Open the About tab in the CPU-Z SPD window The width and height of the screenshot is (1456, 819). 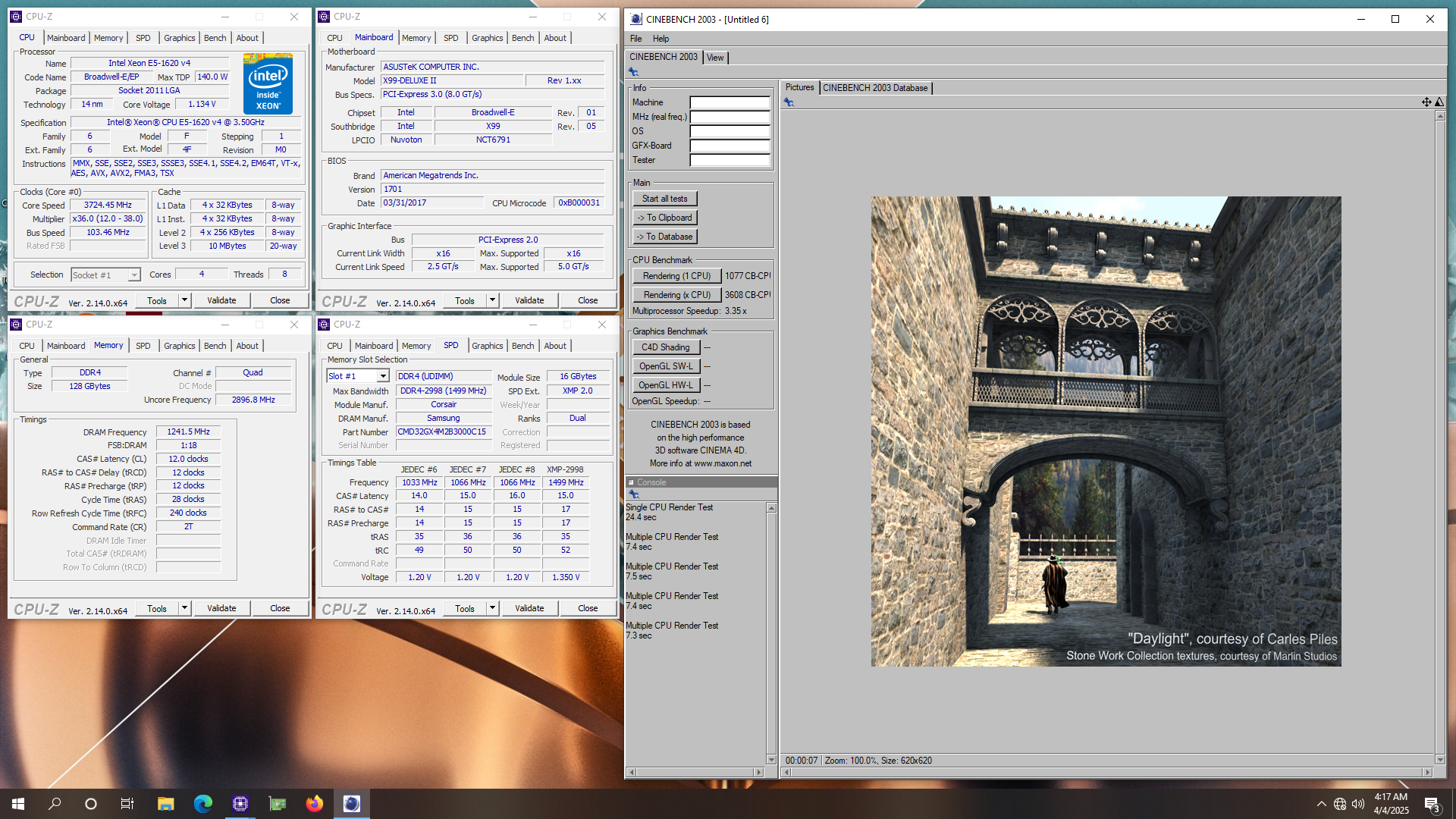tap(555, 346)
